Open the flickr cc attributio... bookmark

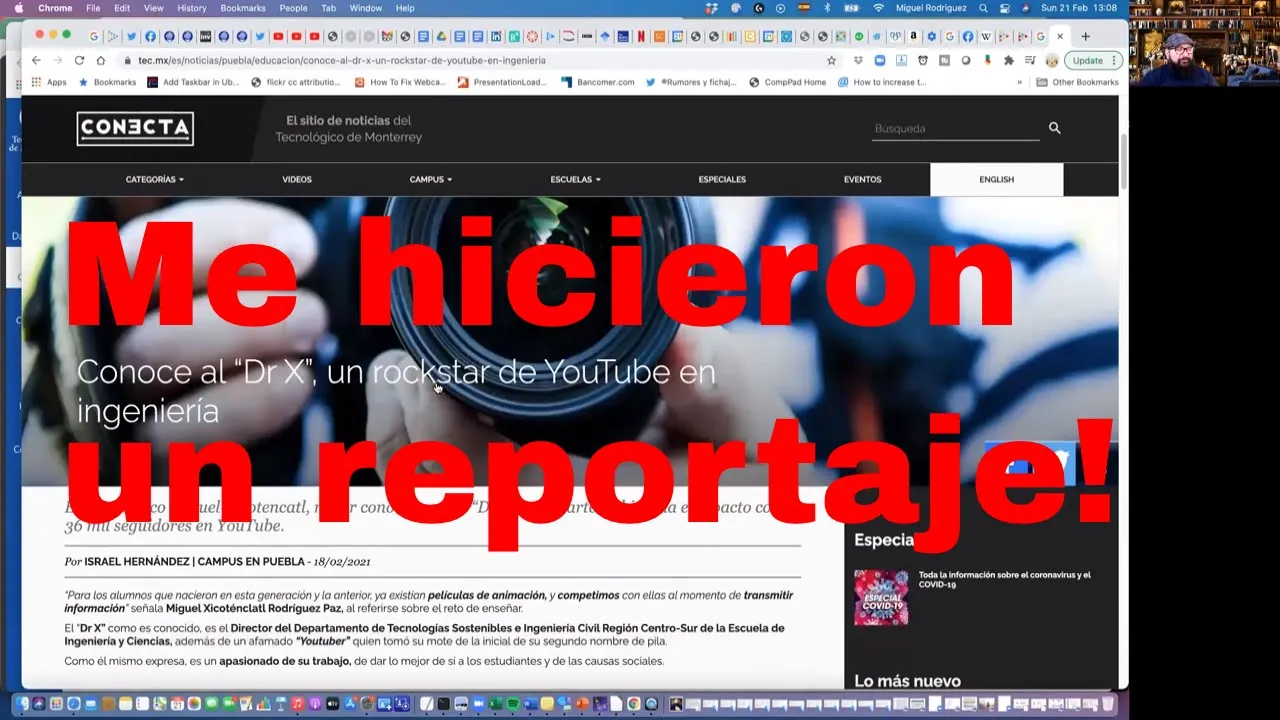pos(296,82)
